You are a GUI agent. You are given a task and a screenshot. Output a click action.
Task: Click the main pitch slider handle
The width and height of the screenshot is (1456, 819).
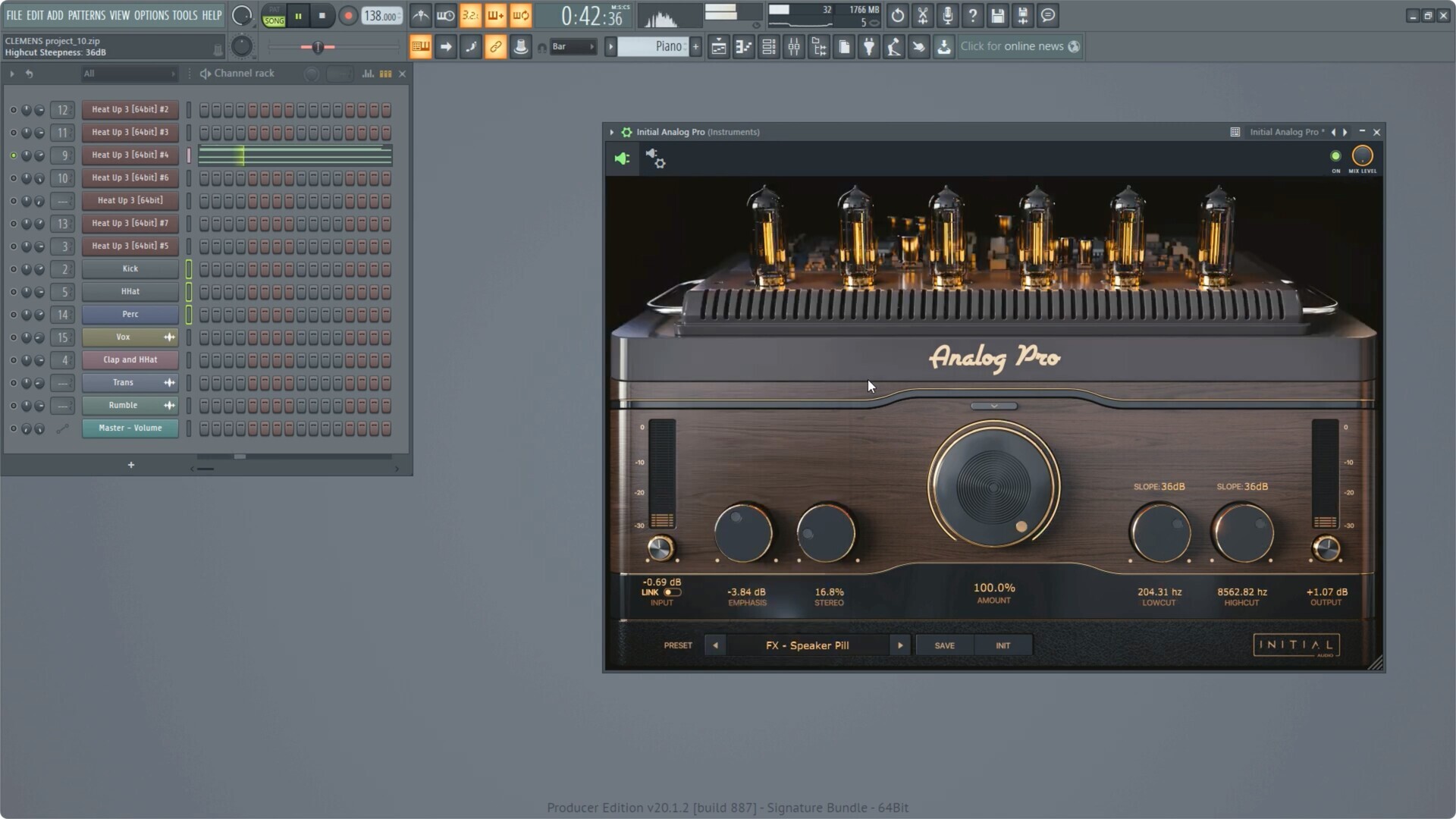[x=318, y=47]
